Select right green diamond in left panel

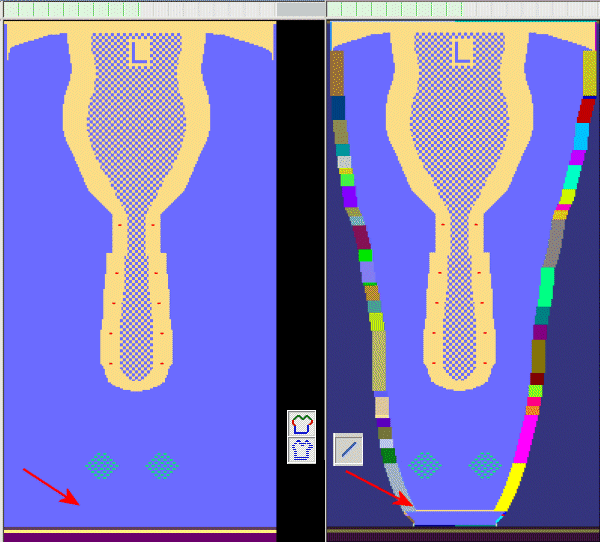coord(163,464)
